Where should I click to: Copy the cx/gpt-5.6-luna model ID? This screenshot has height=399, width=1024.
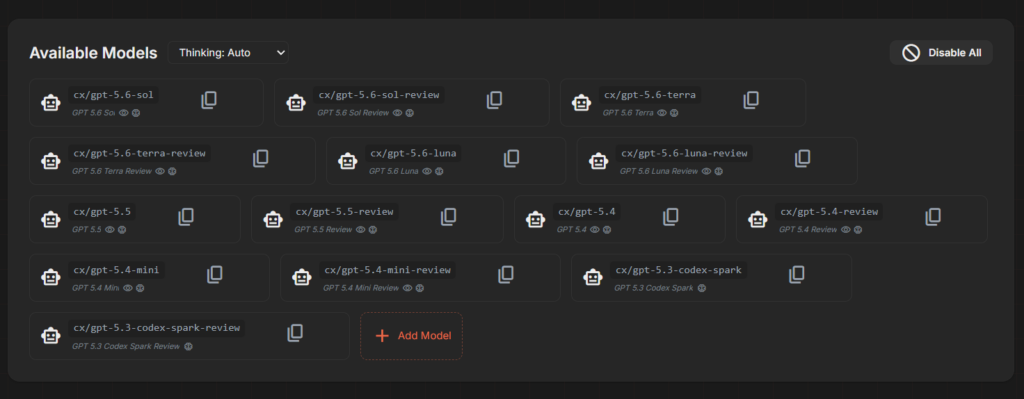point(511,159)
